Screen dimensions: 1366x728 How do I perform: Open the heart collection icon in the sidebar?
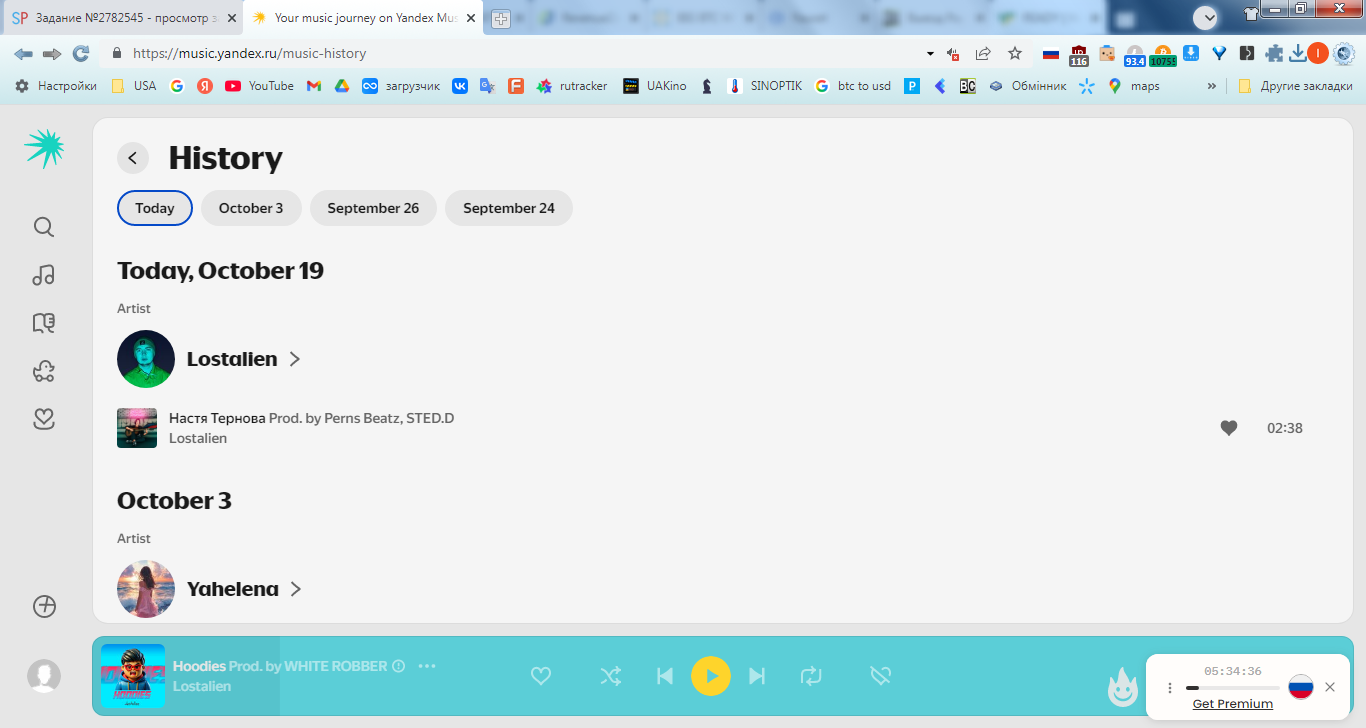coord(44,420)
